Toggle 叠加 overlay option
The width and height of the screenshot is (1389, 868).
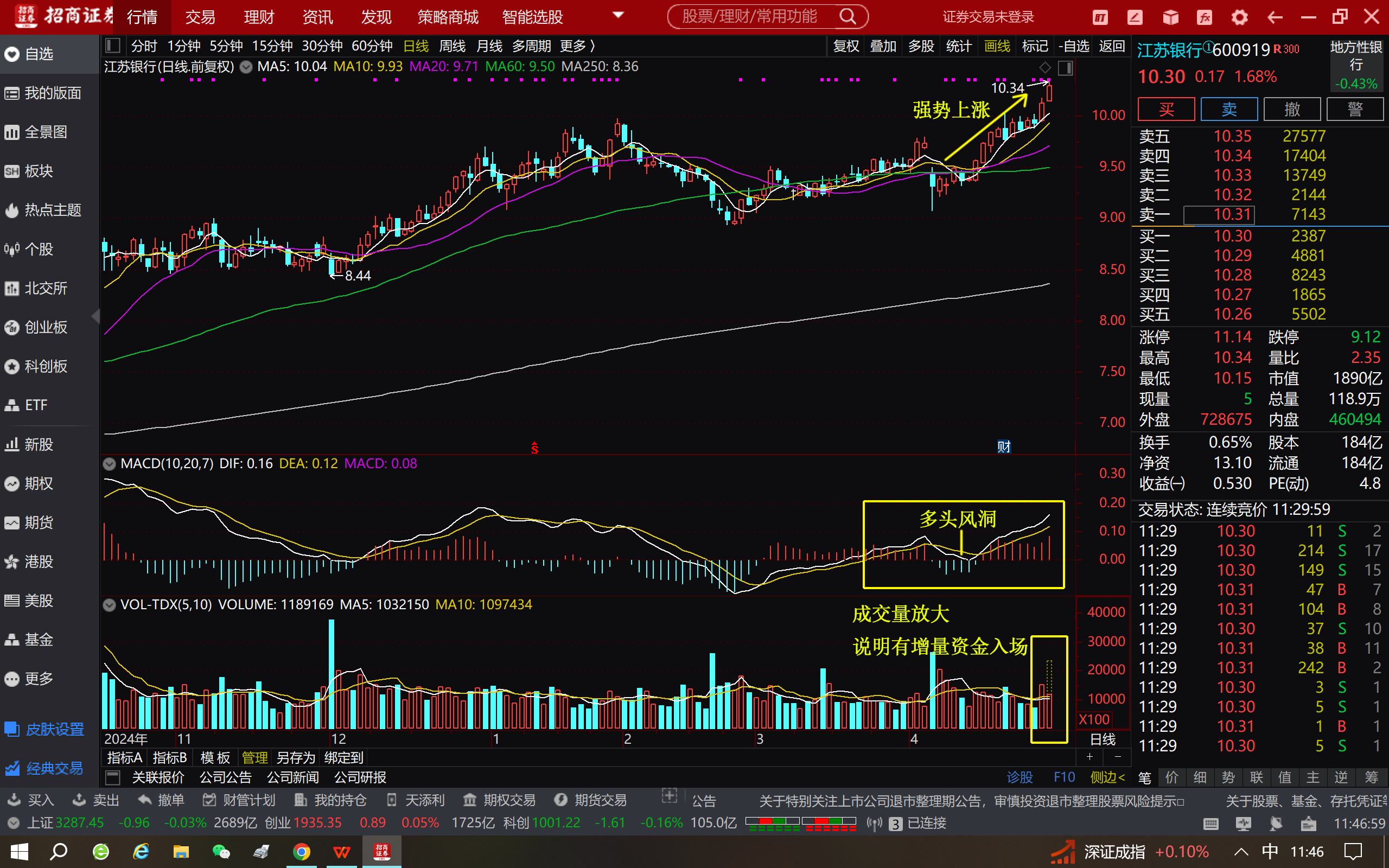click(x=883, y=46)
